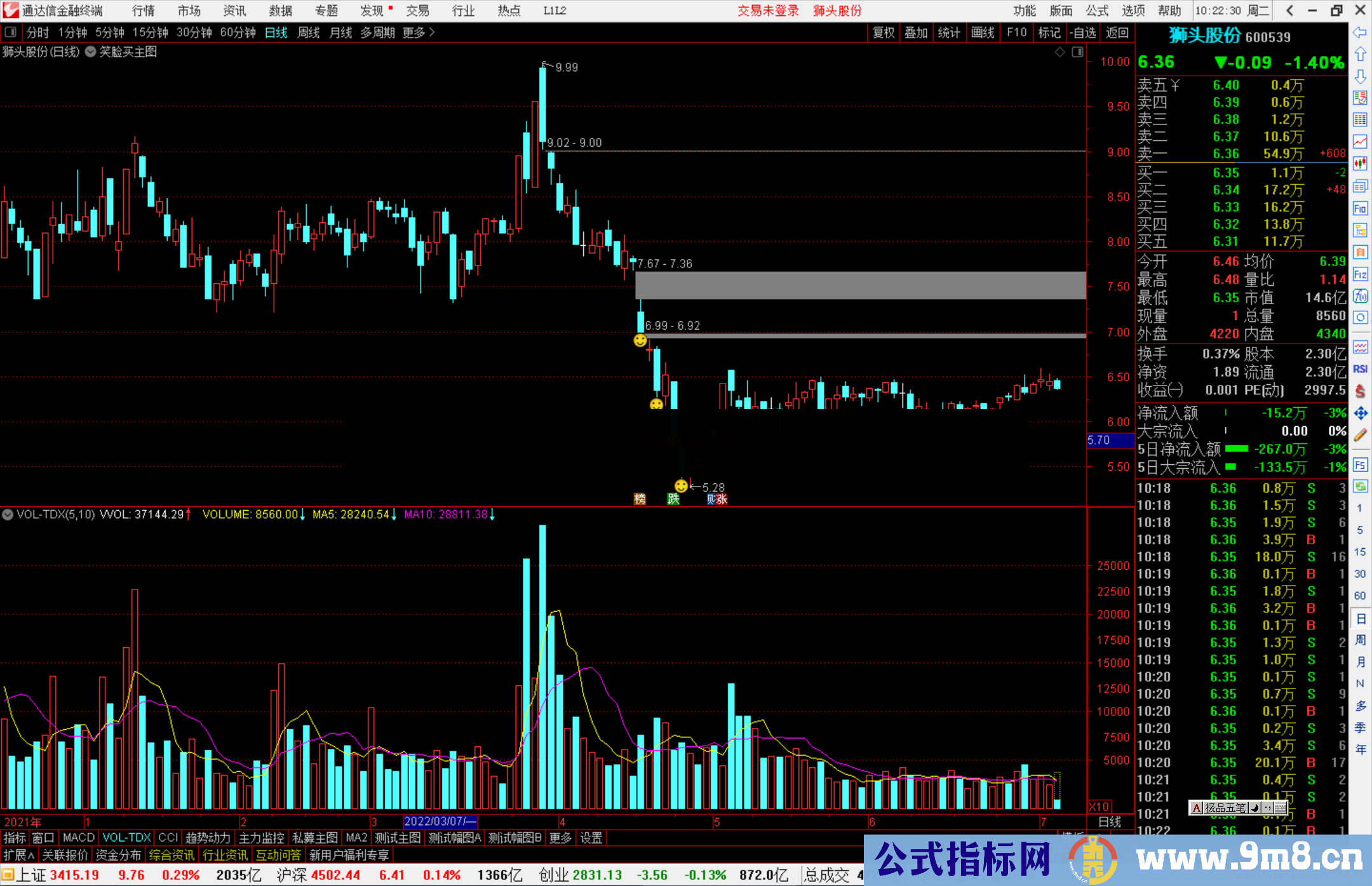Click the window layout icon at chart top-right

pyautogui.click(x=1077, y=52)
